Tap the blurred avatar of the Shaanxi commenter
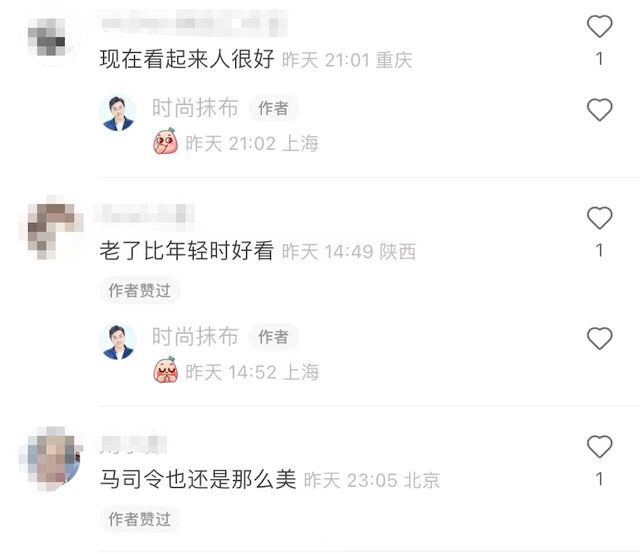 pos(52,229)
